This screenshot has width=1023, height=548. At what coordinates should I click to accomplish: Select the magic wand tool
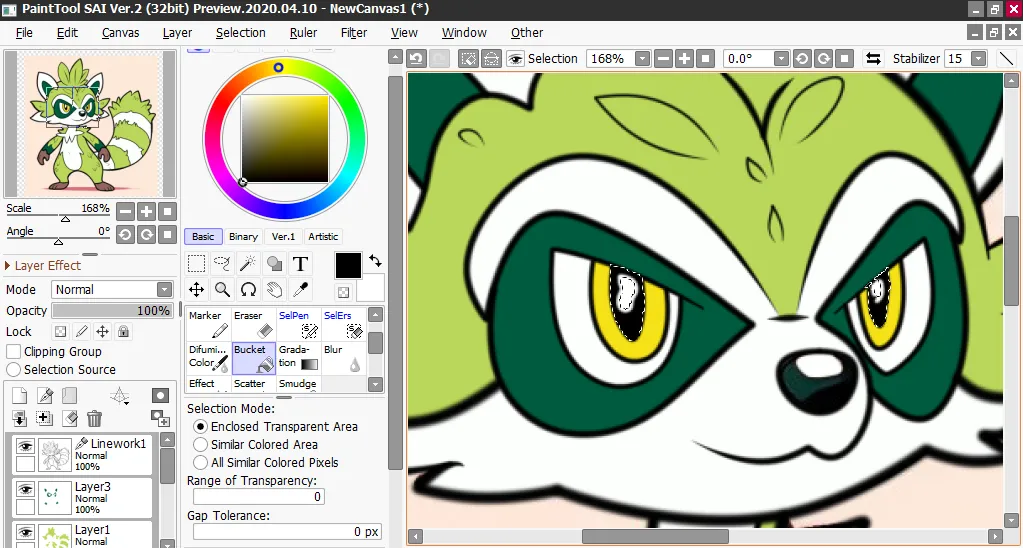click(x=248, y=264)
